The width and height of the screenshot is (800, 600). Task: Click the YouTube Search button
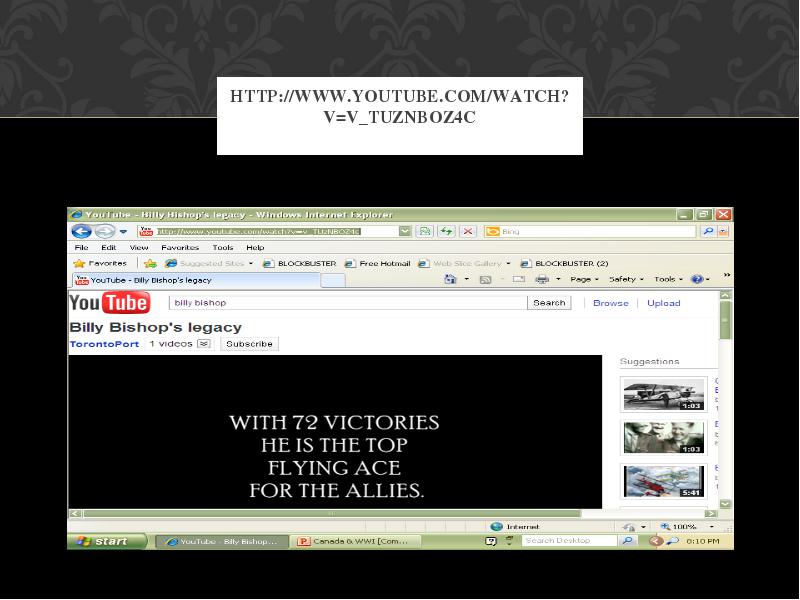tap(549, 303)
